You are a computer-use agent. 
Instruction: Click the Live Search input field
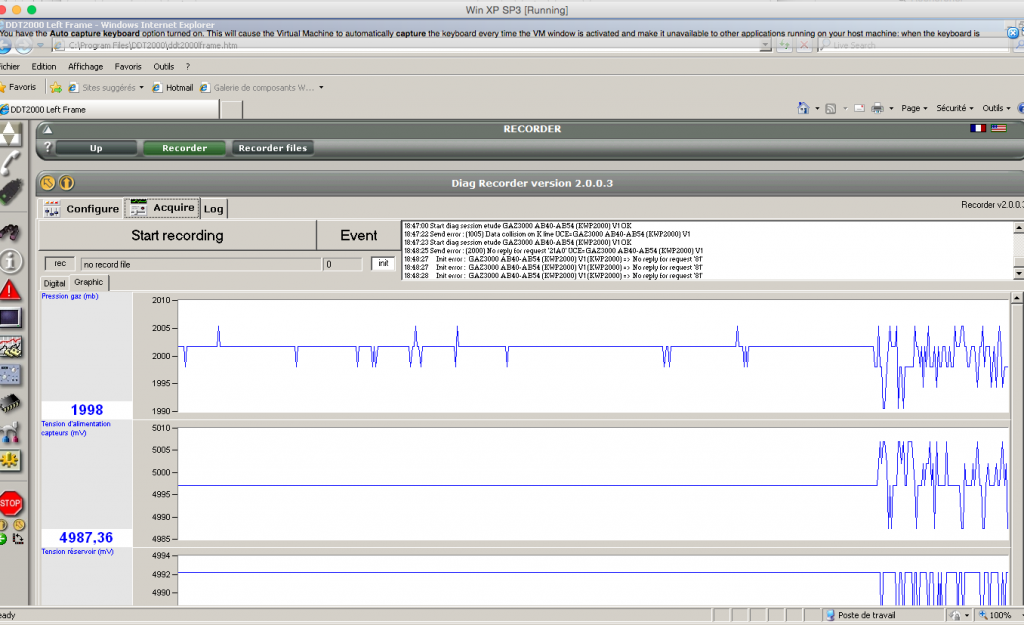[912, 45]
